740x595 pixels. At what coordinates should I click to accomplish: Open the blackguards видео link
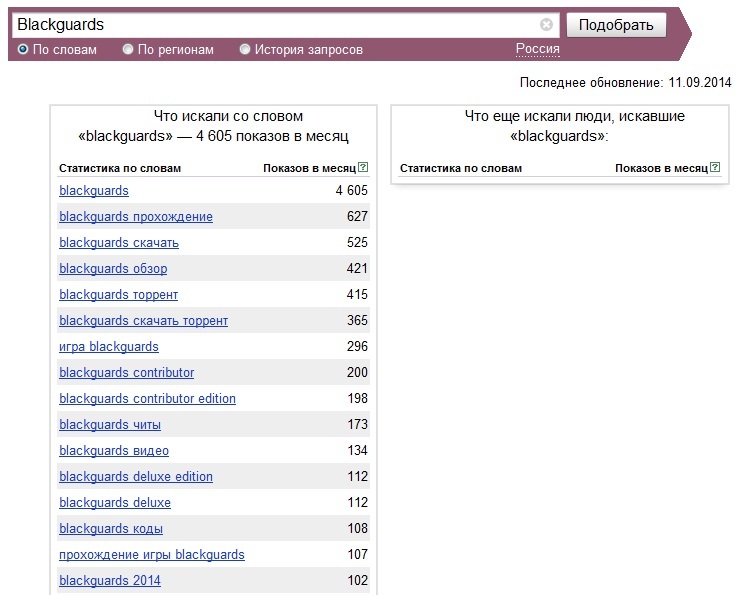pos(114,451)
